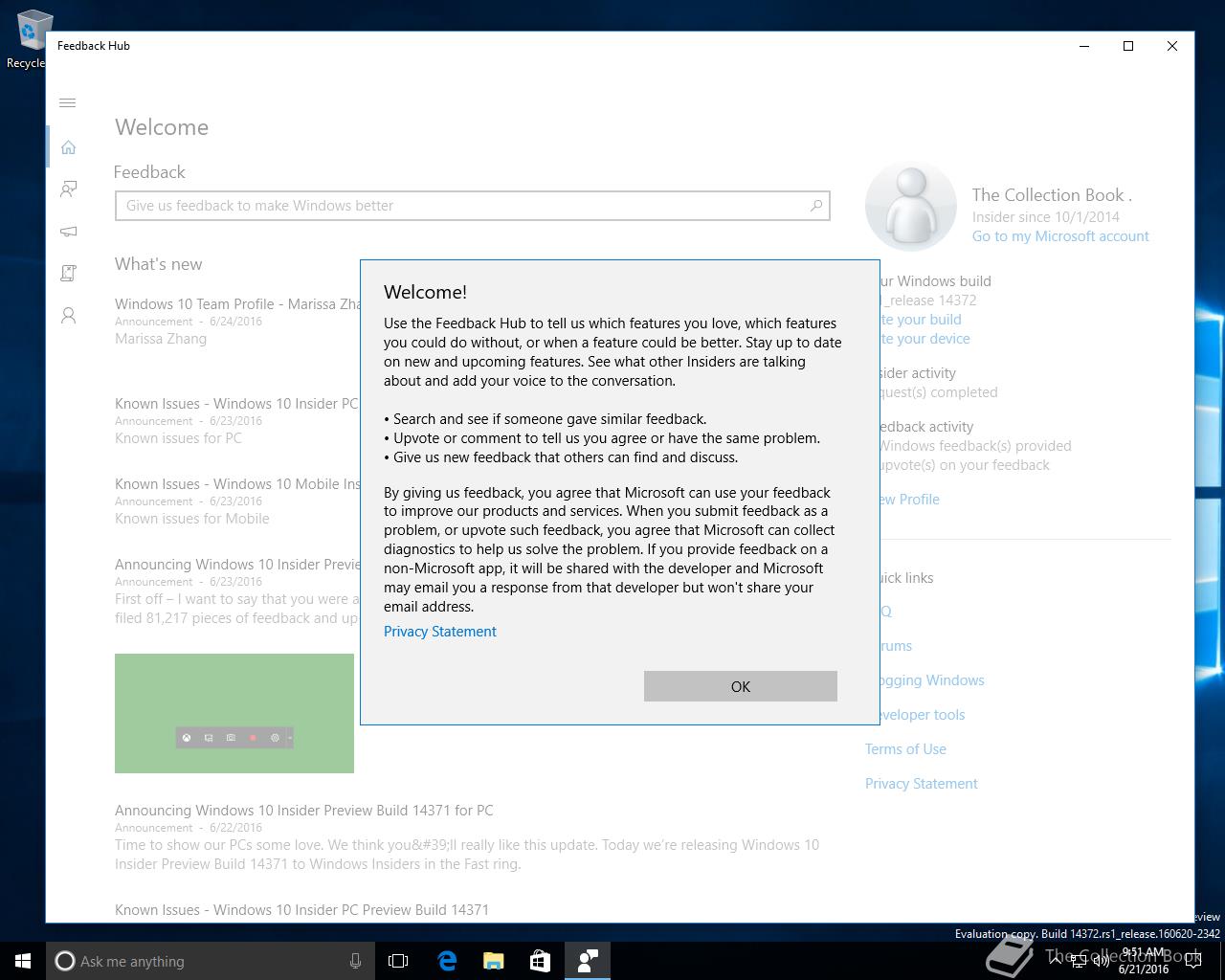
Task: Click the search magnifier icon
Action: coord(816,206)
